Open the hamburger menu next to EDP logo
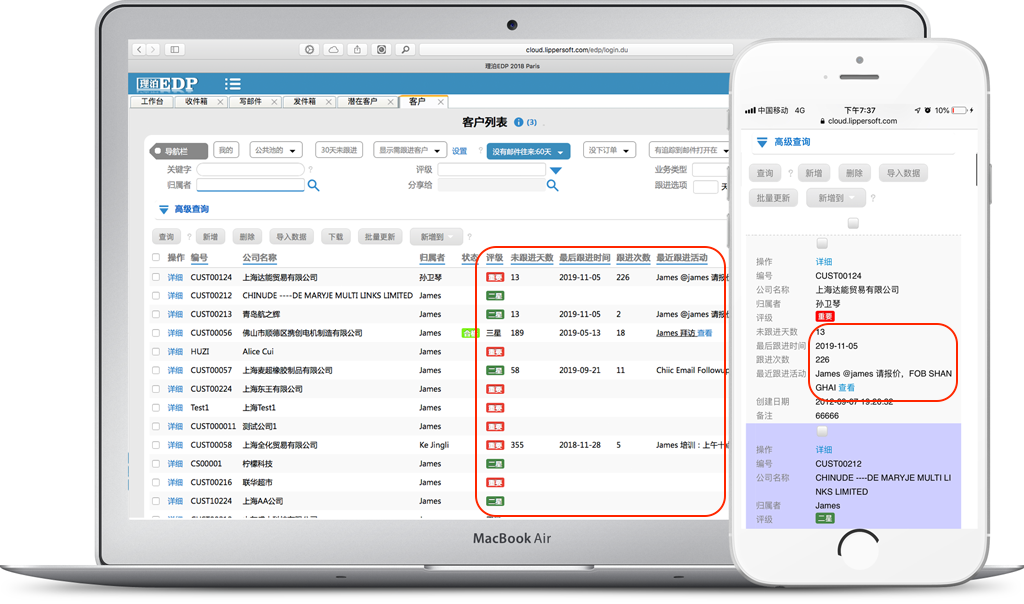 click(232, 84)
